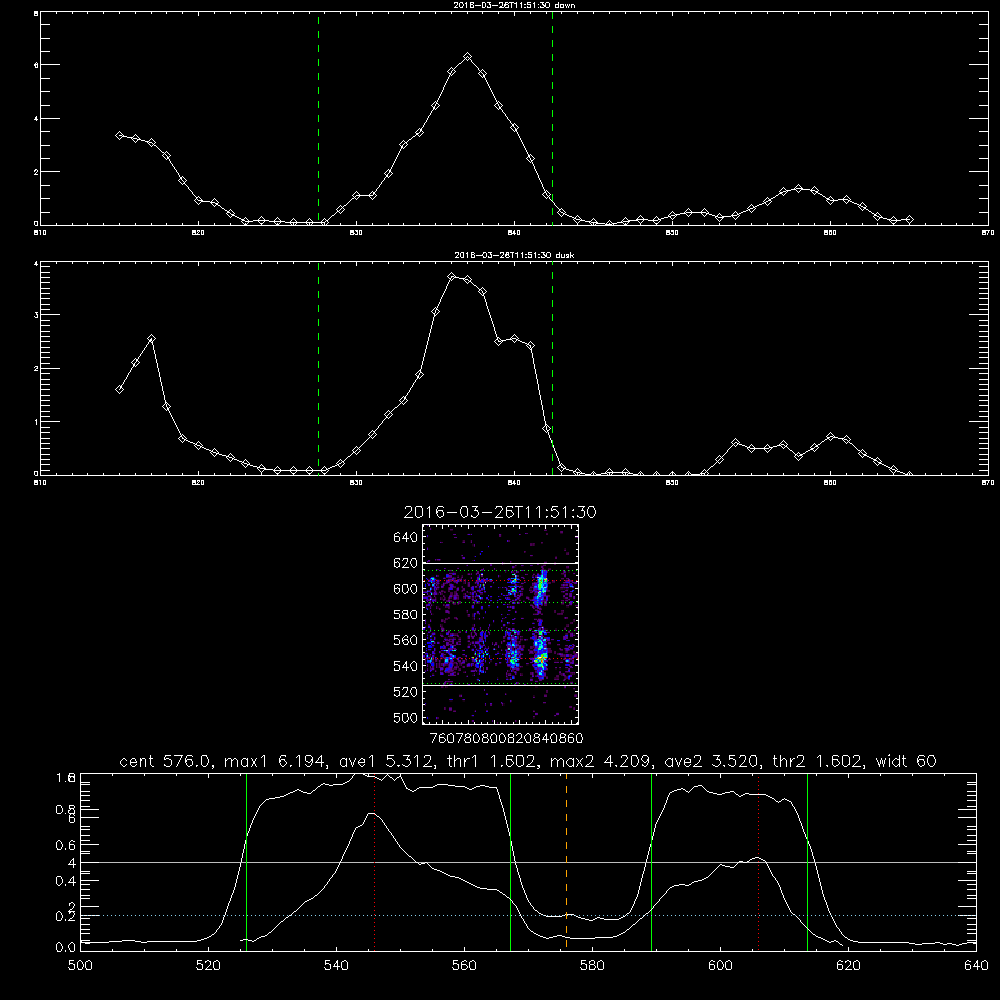The width and height of the screenshot is (1000, 1000).
Task: Click the timestamp title above the spectral image
Action: click(x=500, y=512)
